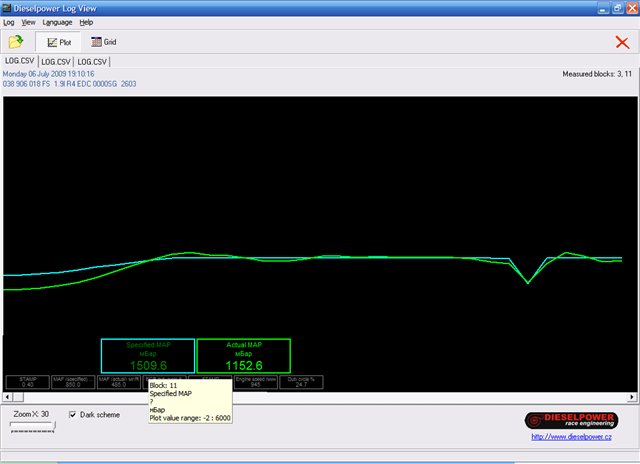
Task: Adjust the Zoom X slider
Action: click(x=32, y=426)
